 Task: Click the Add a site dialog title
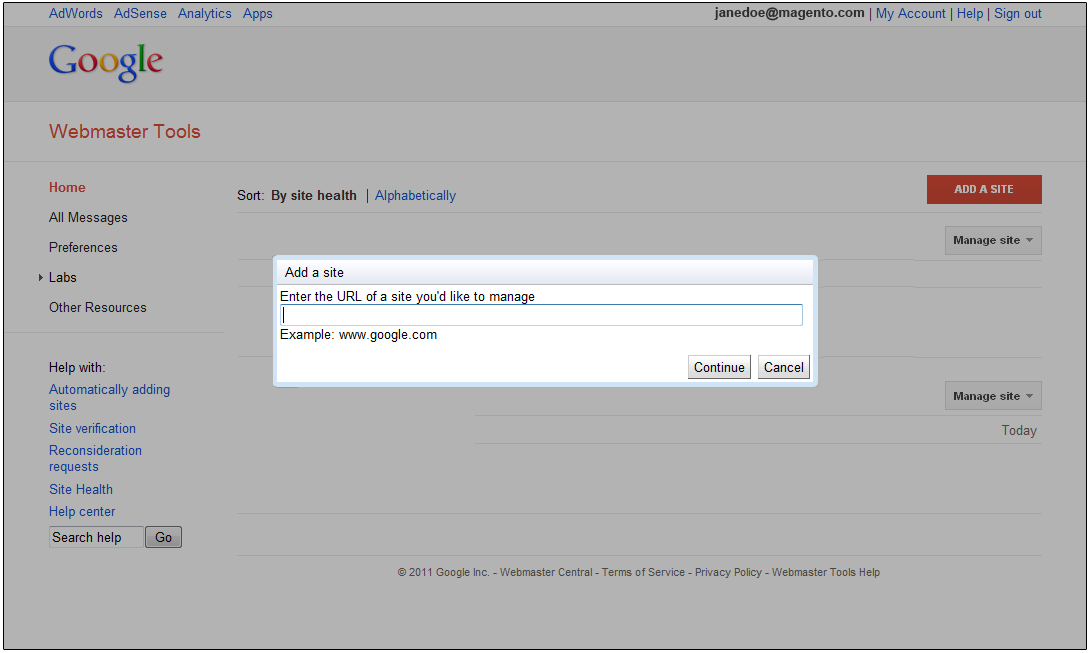pyautogui.click(x=314, y=273)
